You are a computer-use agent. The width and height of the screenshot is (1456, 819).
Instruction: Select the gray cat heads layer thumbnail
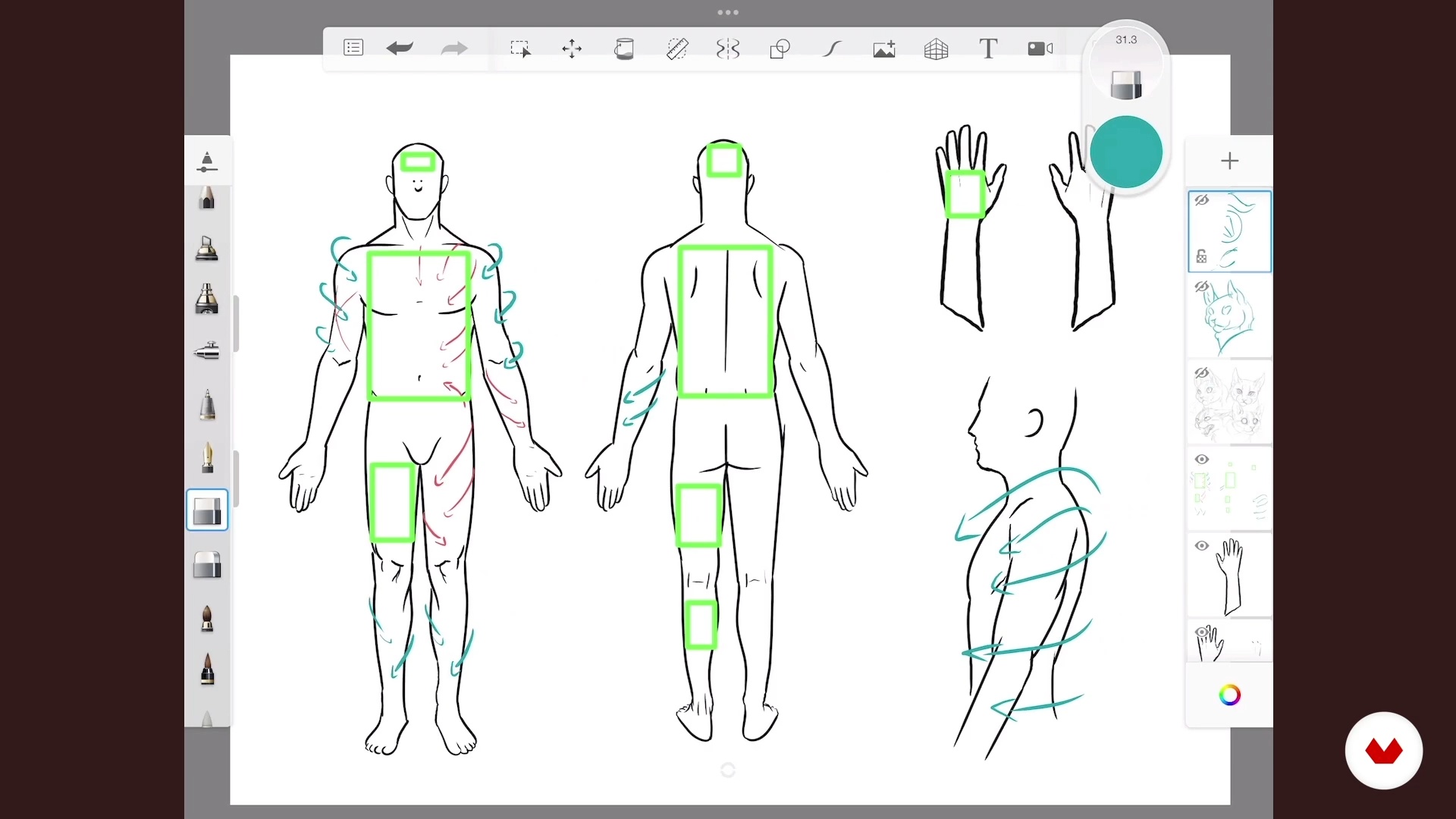[1230, 403]
